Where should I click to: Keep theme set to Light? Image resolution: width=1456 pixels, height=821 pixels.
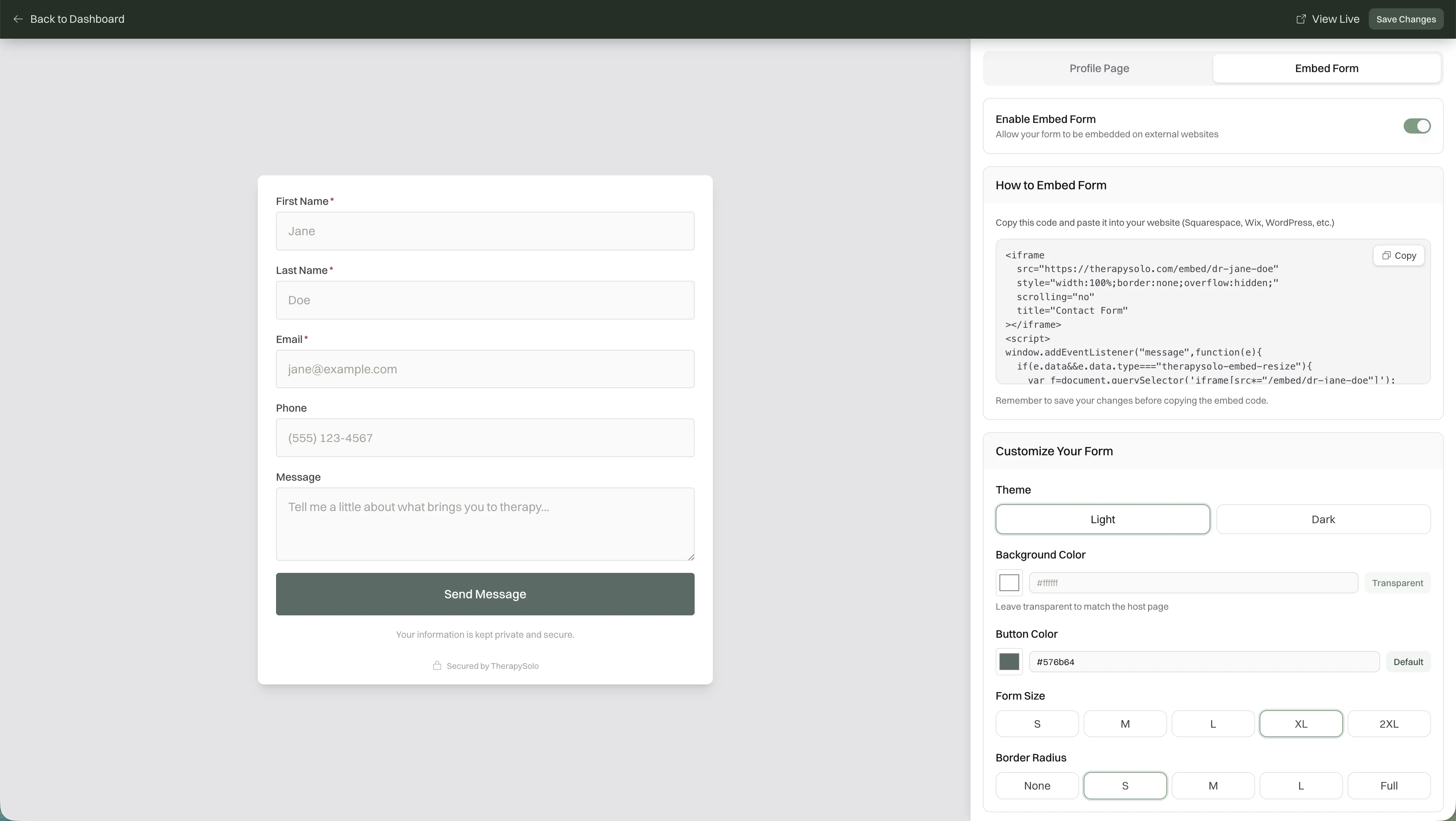1102,519
